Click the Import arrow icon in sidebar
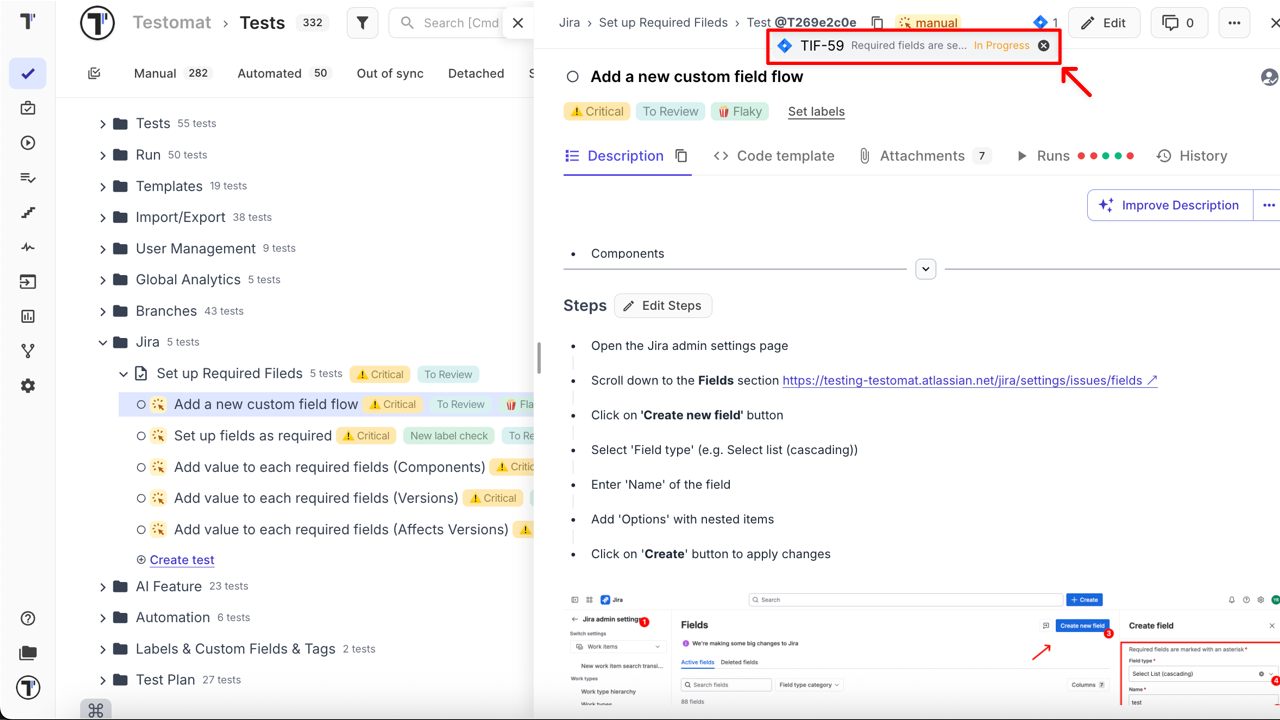The image size is (1280, 720). click(x=27, y=282)
